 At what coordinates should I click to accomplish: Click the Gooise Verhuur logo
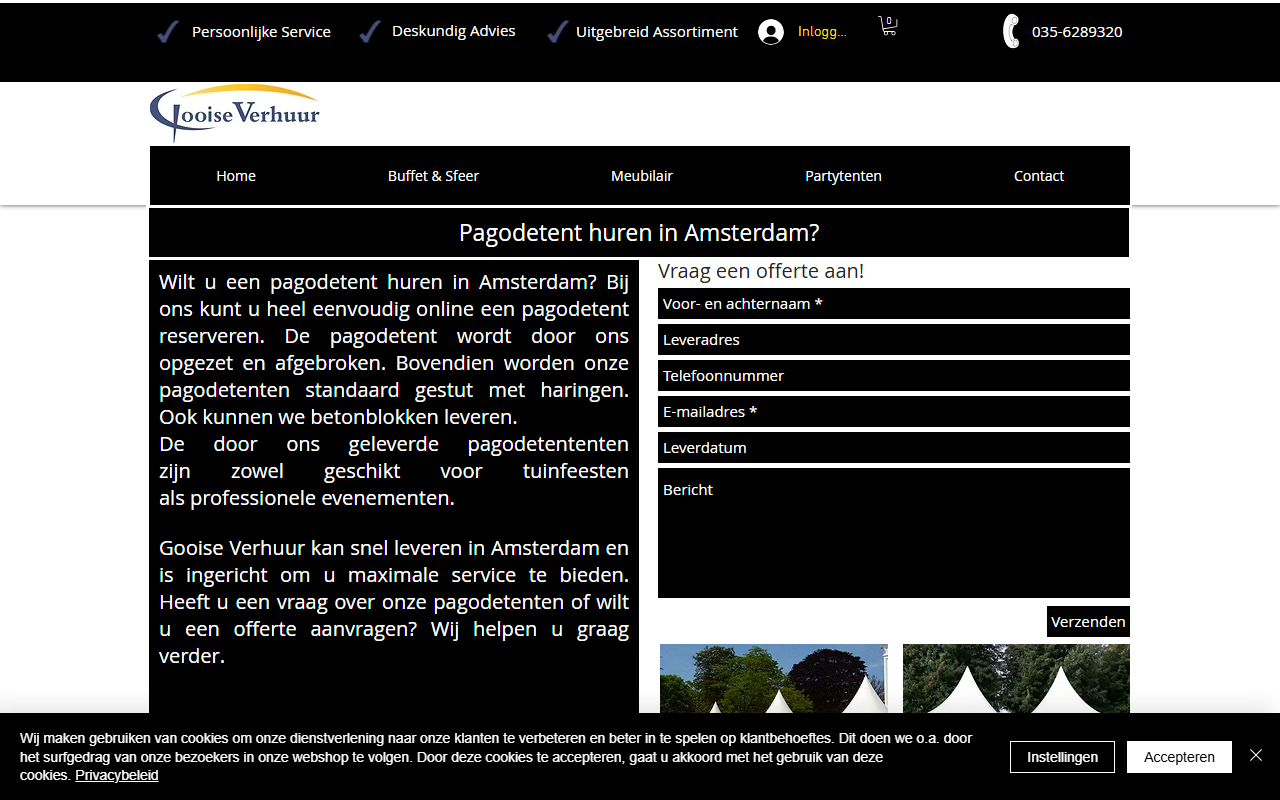pos(235,113)
